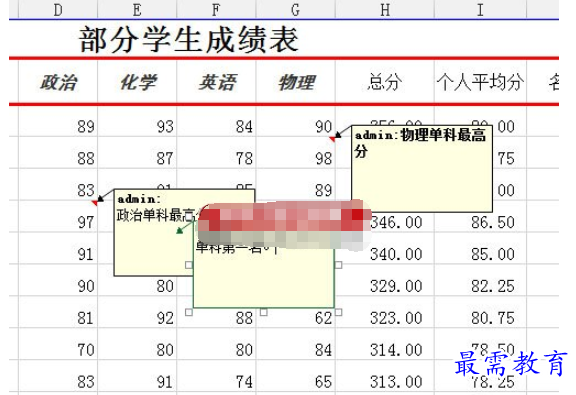Click bottom-center handle of selected comment
Screen dimensions: 576x395
[263, 312]
